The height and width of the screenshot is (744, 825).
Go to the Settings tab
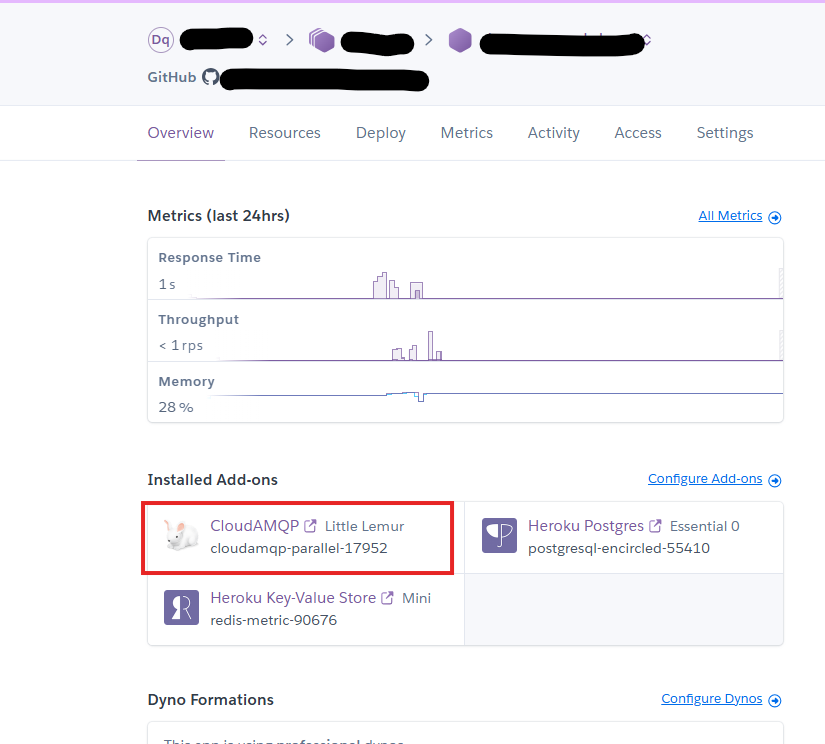724,133
